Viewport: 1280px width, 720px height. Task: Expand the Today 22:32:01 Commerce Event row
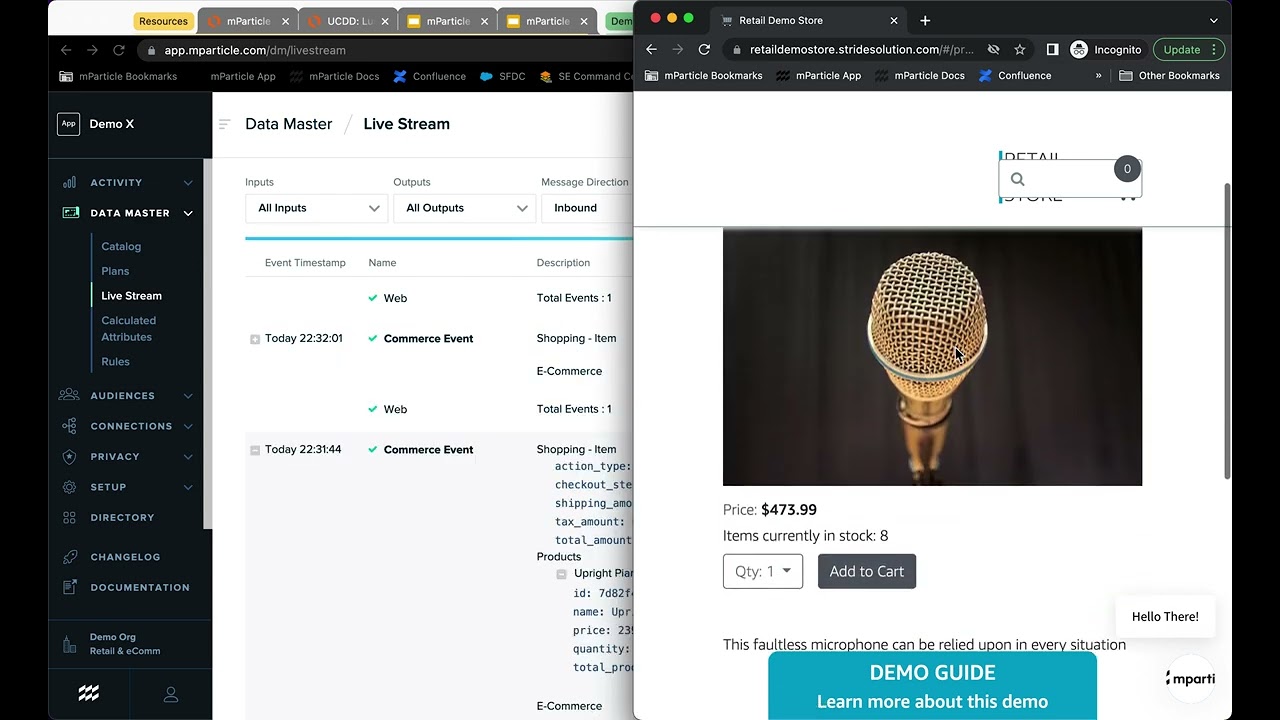coord(255,339)
